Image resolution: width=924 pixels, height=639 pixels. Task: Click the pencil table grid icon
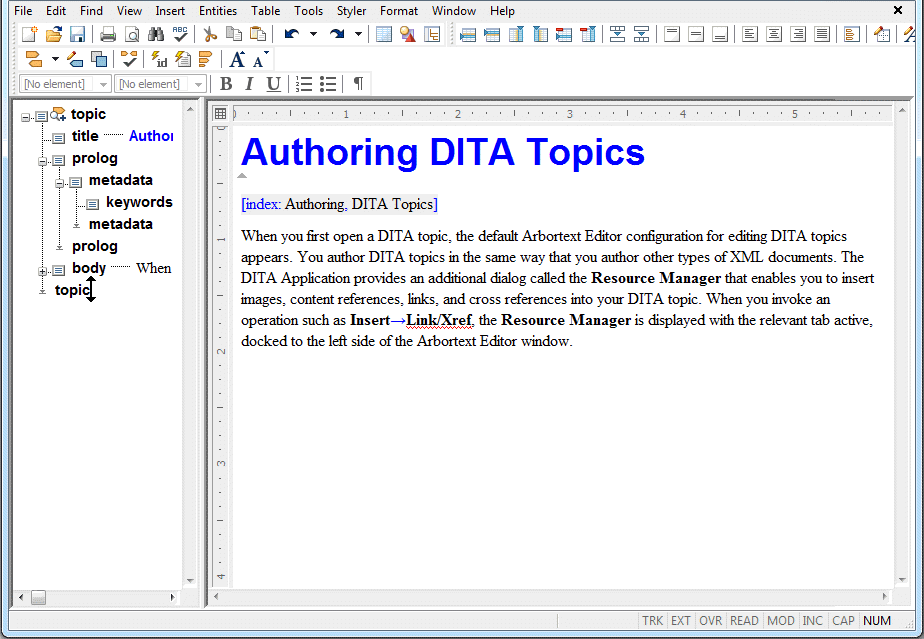click(x=882, y=34)
